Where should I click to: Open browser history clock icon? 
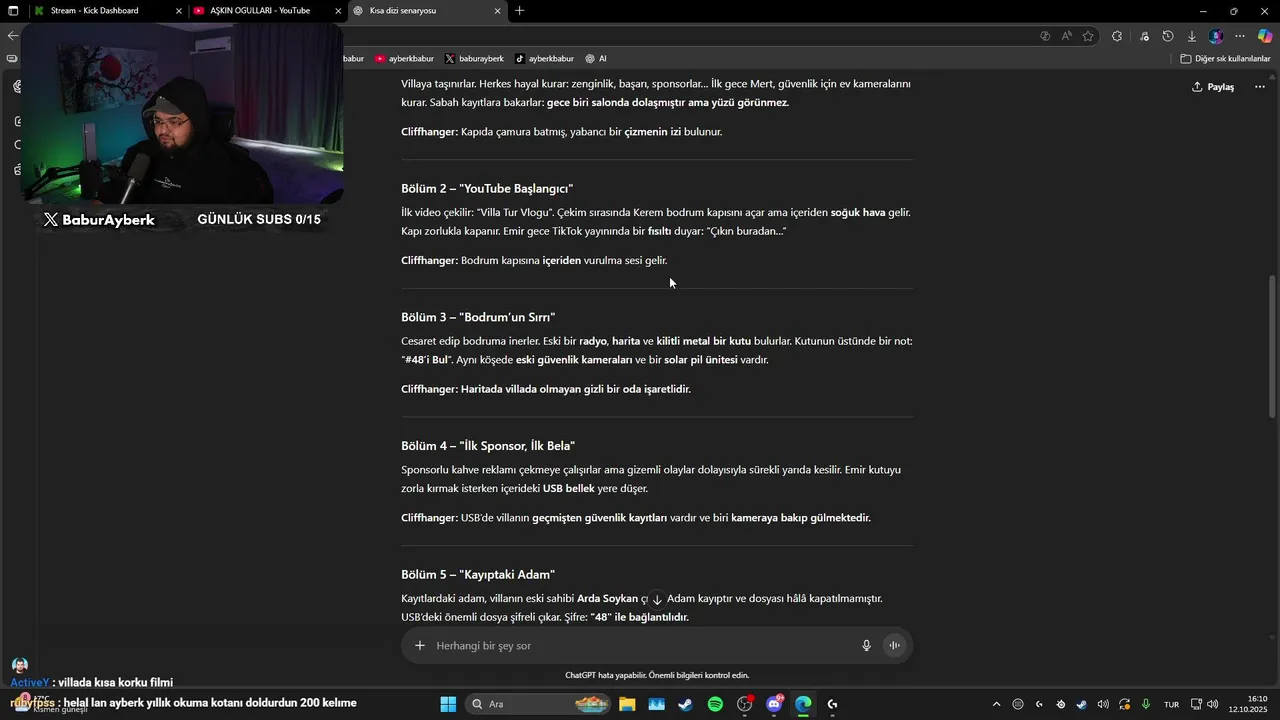1168,36
